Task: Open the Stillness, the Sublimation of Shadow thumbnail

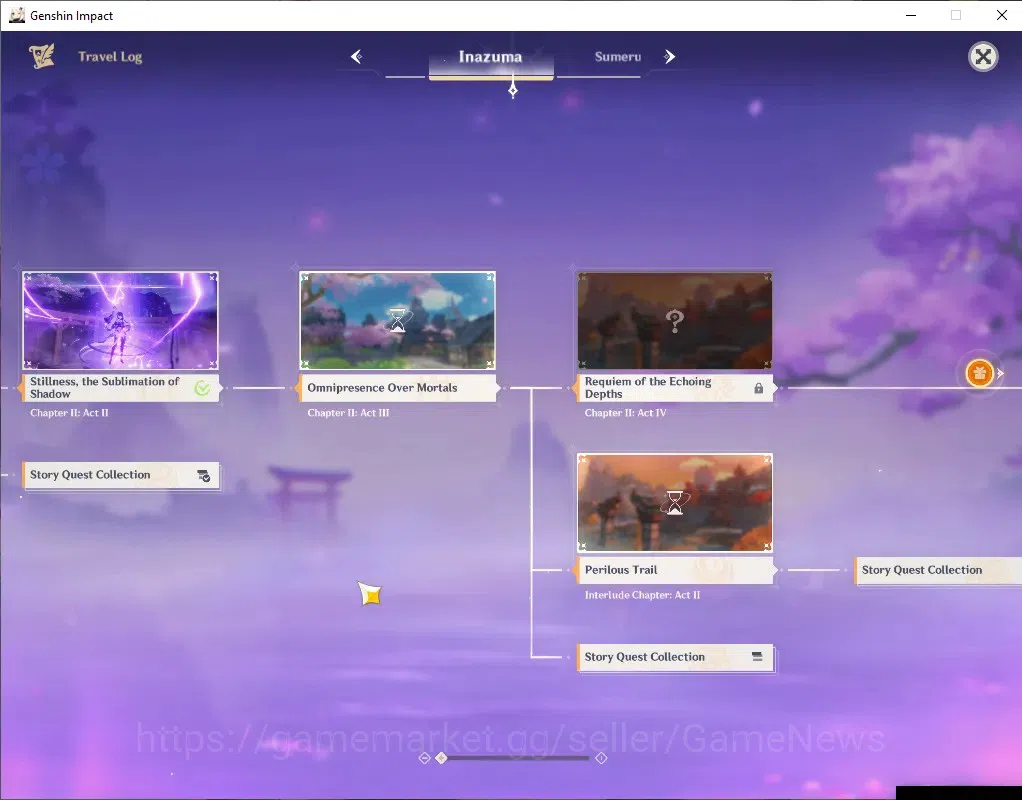Action: (121, 320)
